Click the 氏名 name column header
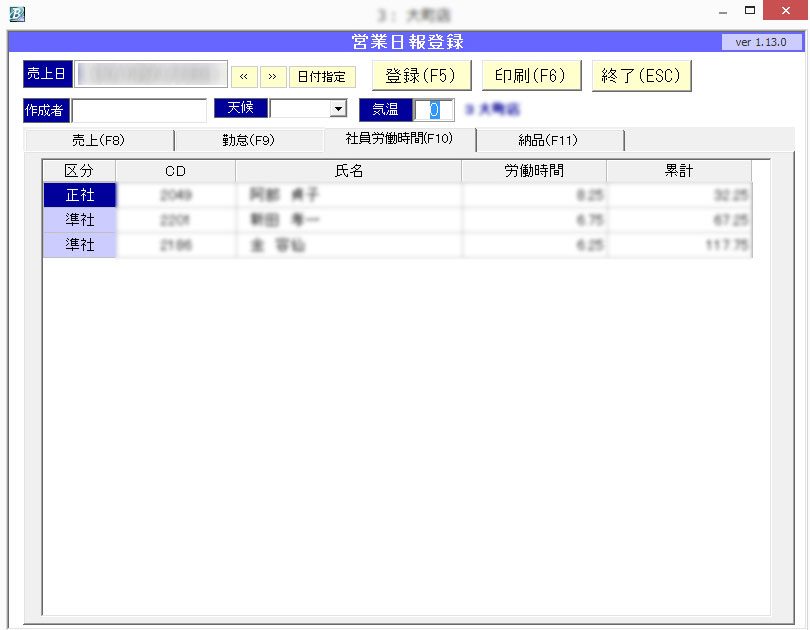This screenshot has height=630, width=810. click(348, 171)
